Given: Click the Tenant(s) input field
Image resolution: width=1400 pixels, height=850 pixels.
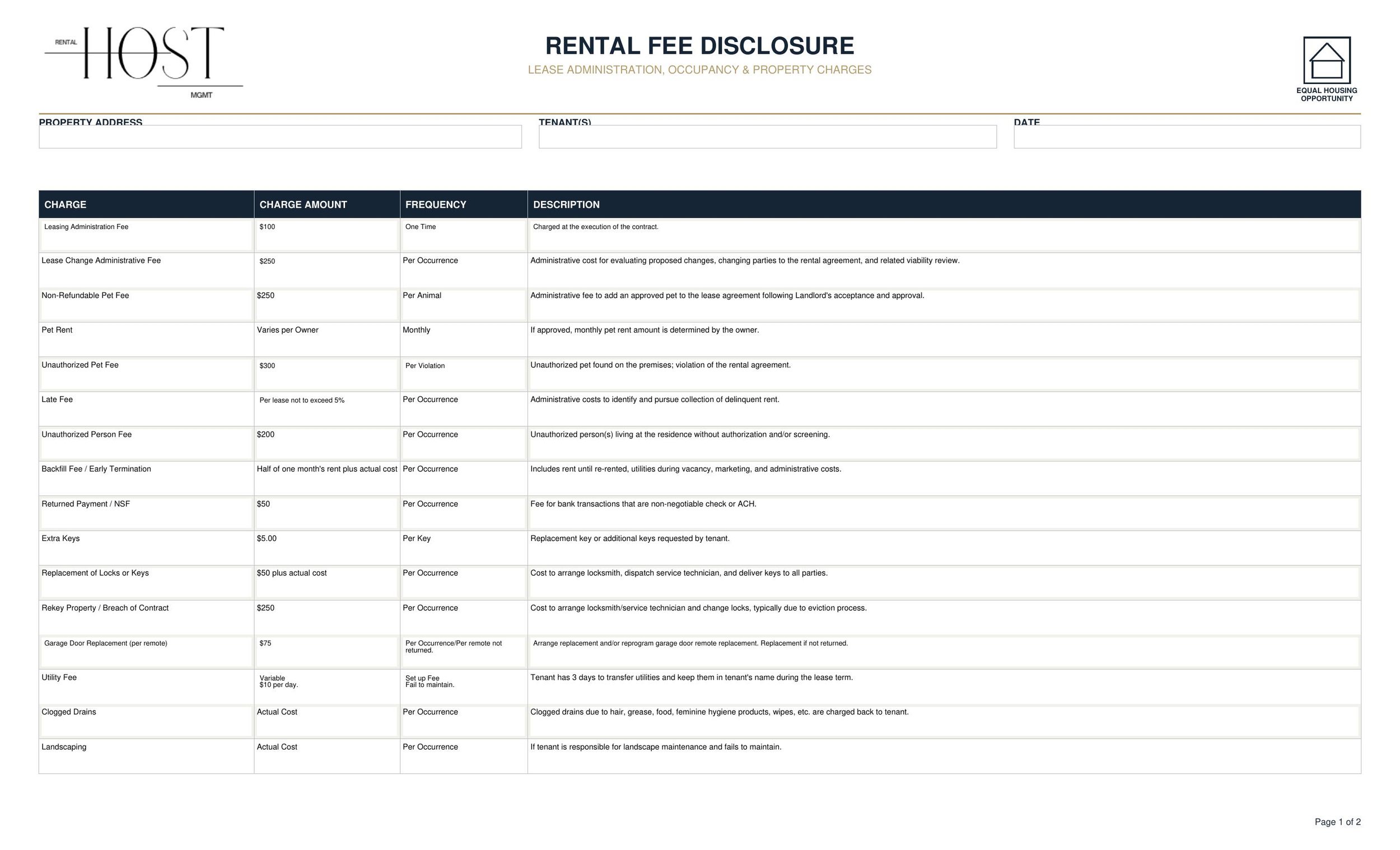Looking at the screenshot, I should click(768, 137).
